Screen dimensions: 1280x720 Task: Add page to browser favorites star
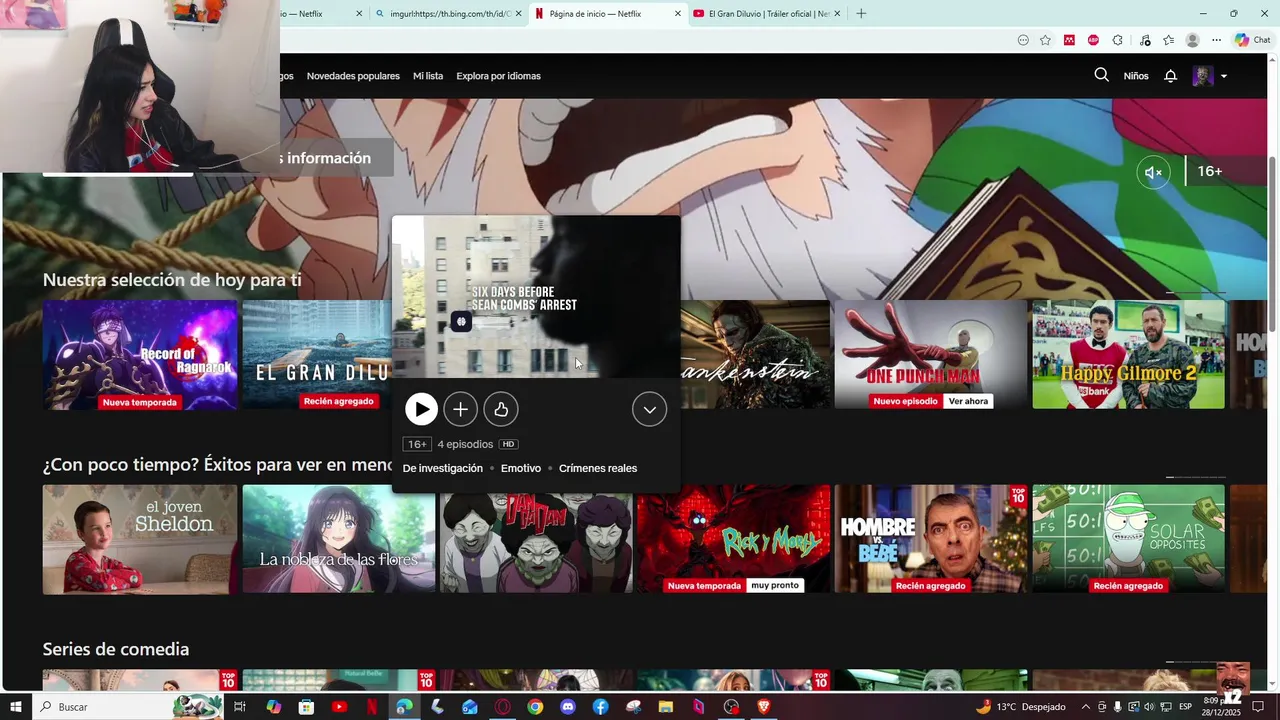1045,40
